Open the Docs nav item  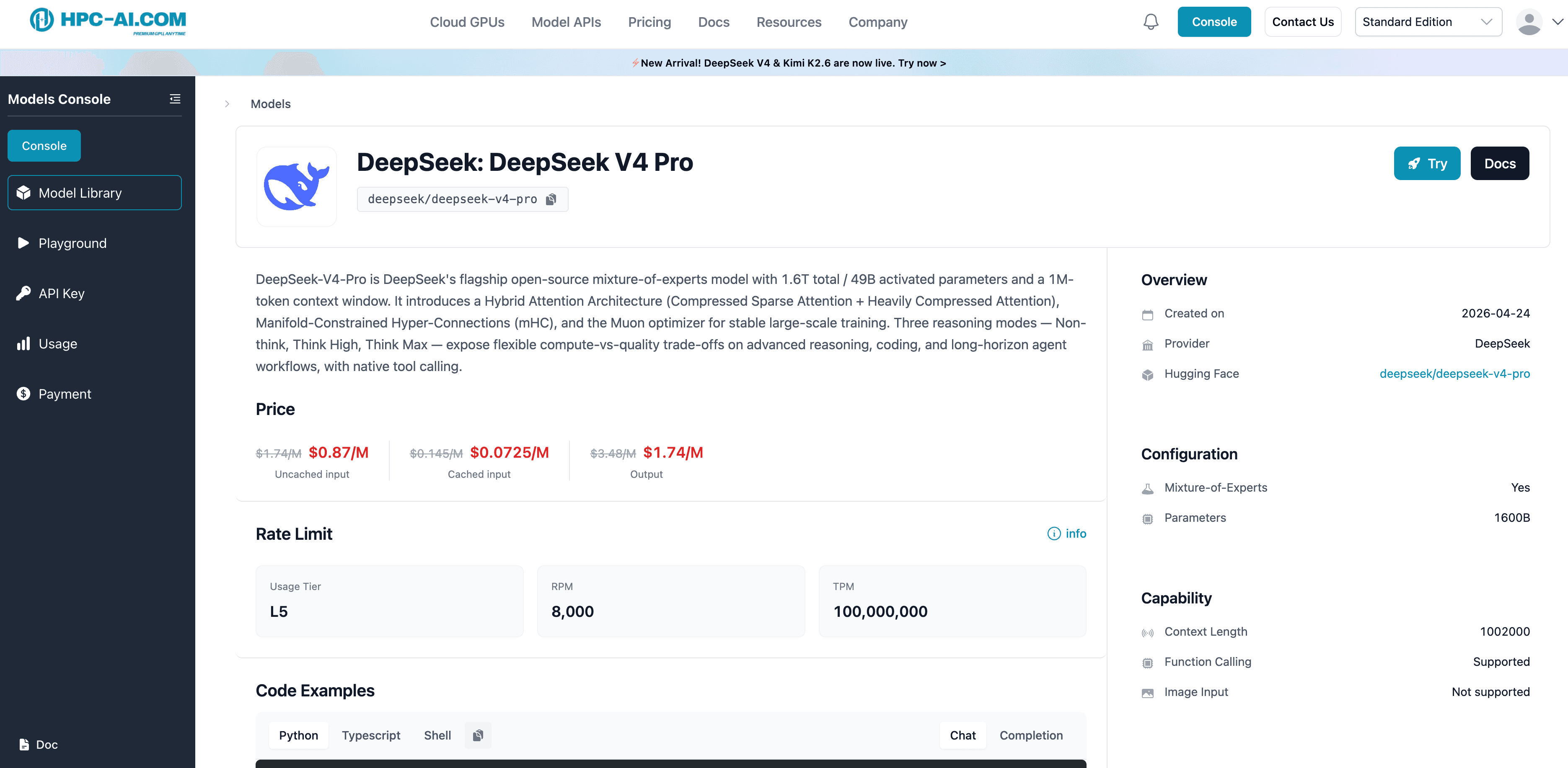pos(713,22)
